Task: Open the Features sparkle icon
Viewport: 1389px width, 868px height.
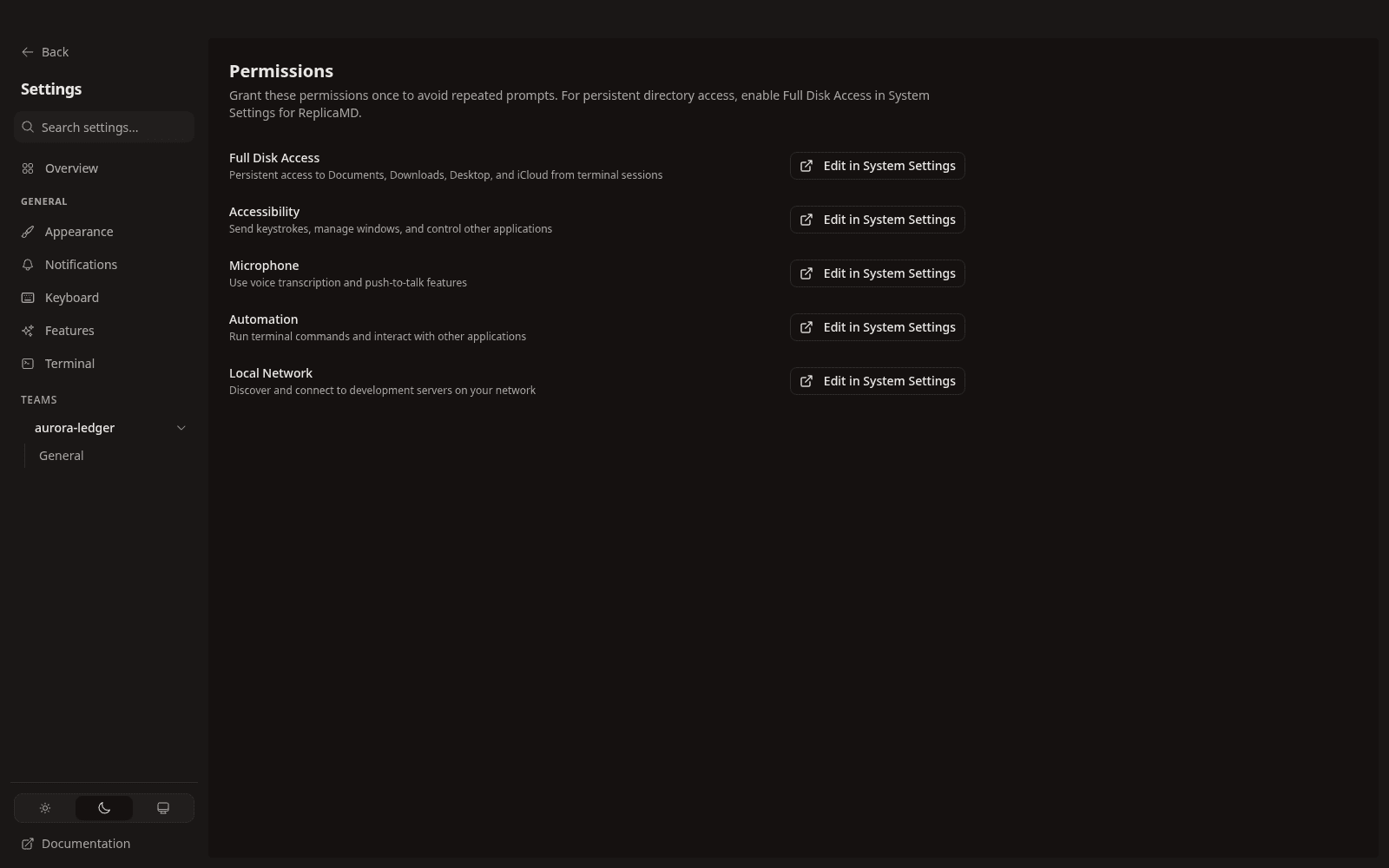Action: click(28, 331)
